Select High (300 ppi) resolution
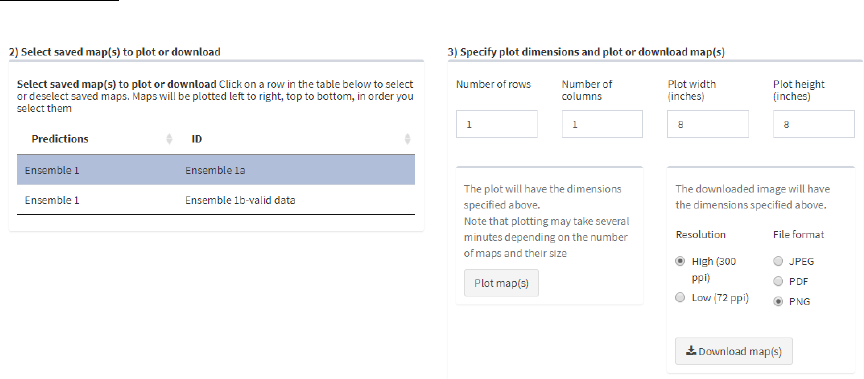 [680, 261]
